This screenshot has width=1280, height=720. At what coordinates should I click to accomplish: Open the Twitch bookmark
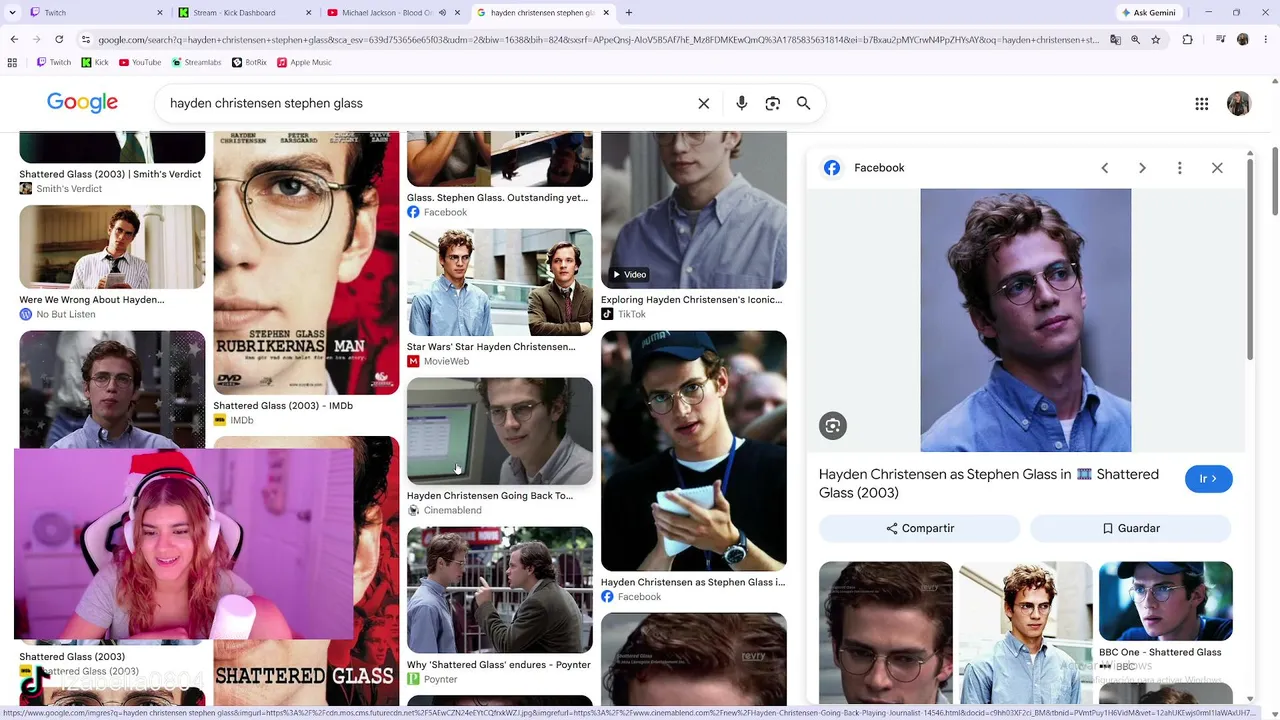54,62
